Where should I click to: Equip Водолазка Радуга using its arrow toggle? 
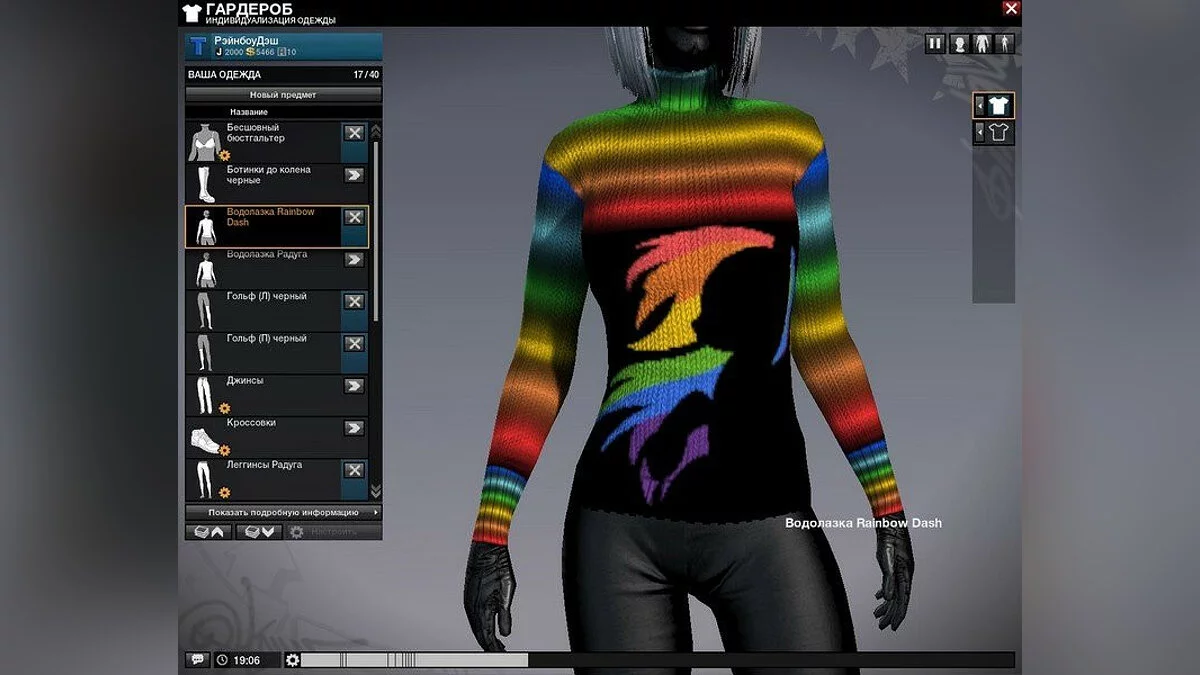pyautogui.click(x=354, y=259)
